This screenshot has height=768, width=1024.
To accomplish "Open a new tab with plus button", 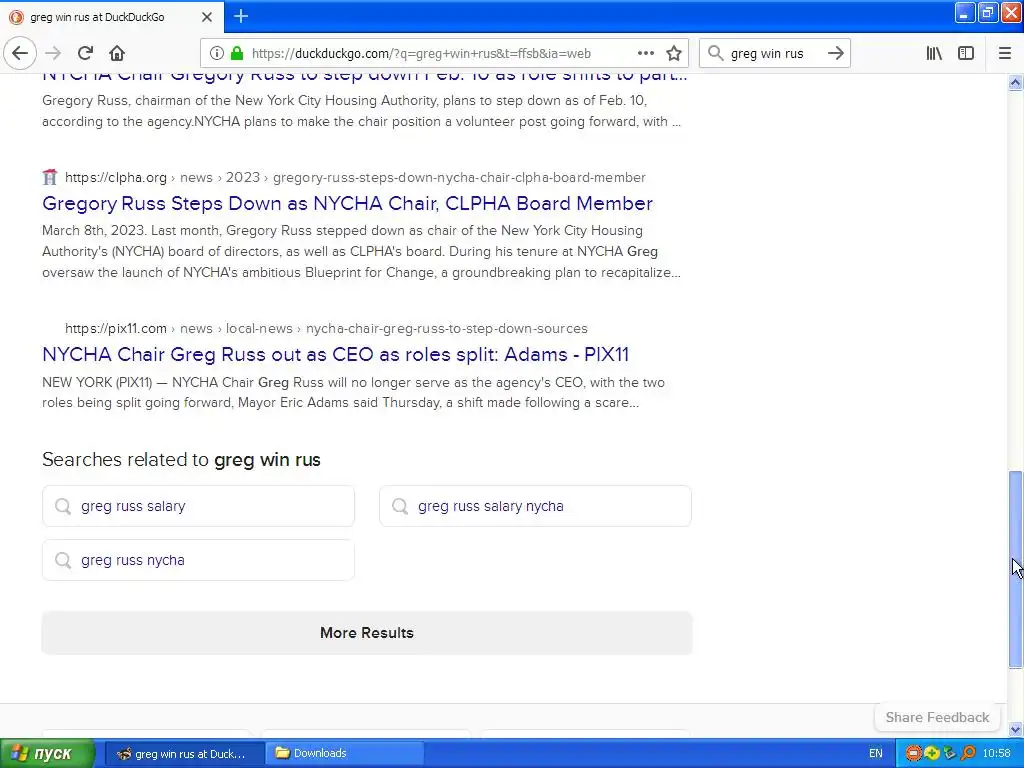I will click(241, 16).
